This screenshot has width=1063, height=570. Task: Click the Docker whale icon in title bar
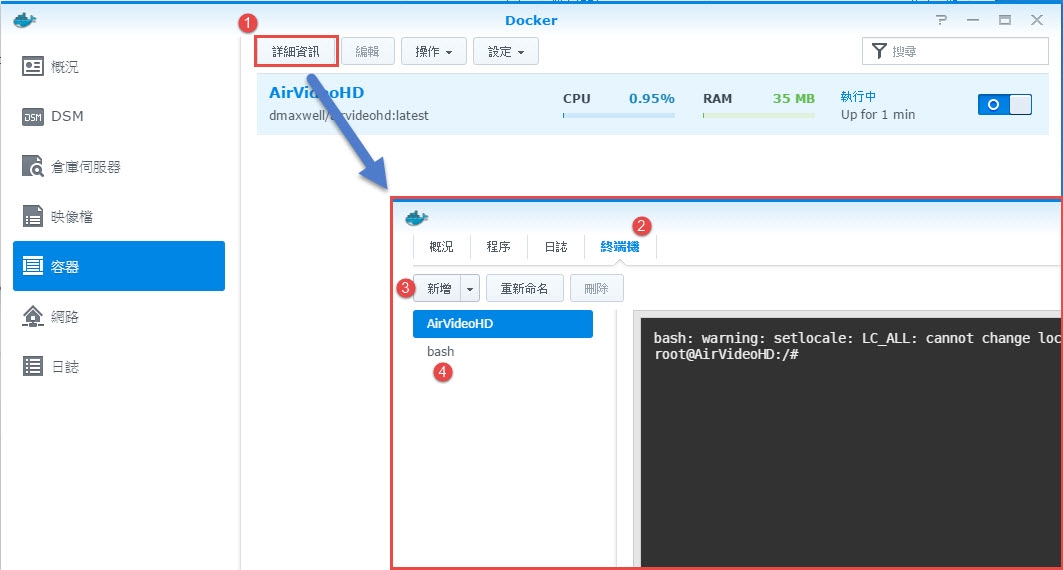pos(24,20)
